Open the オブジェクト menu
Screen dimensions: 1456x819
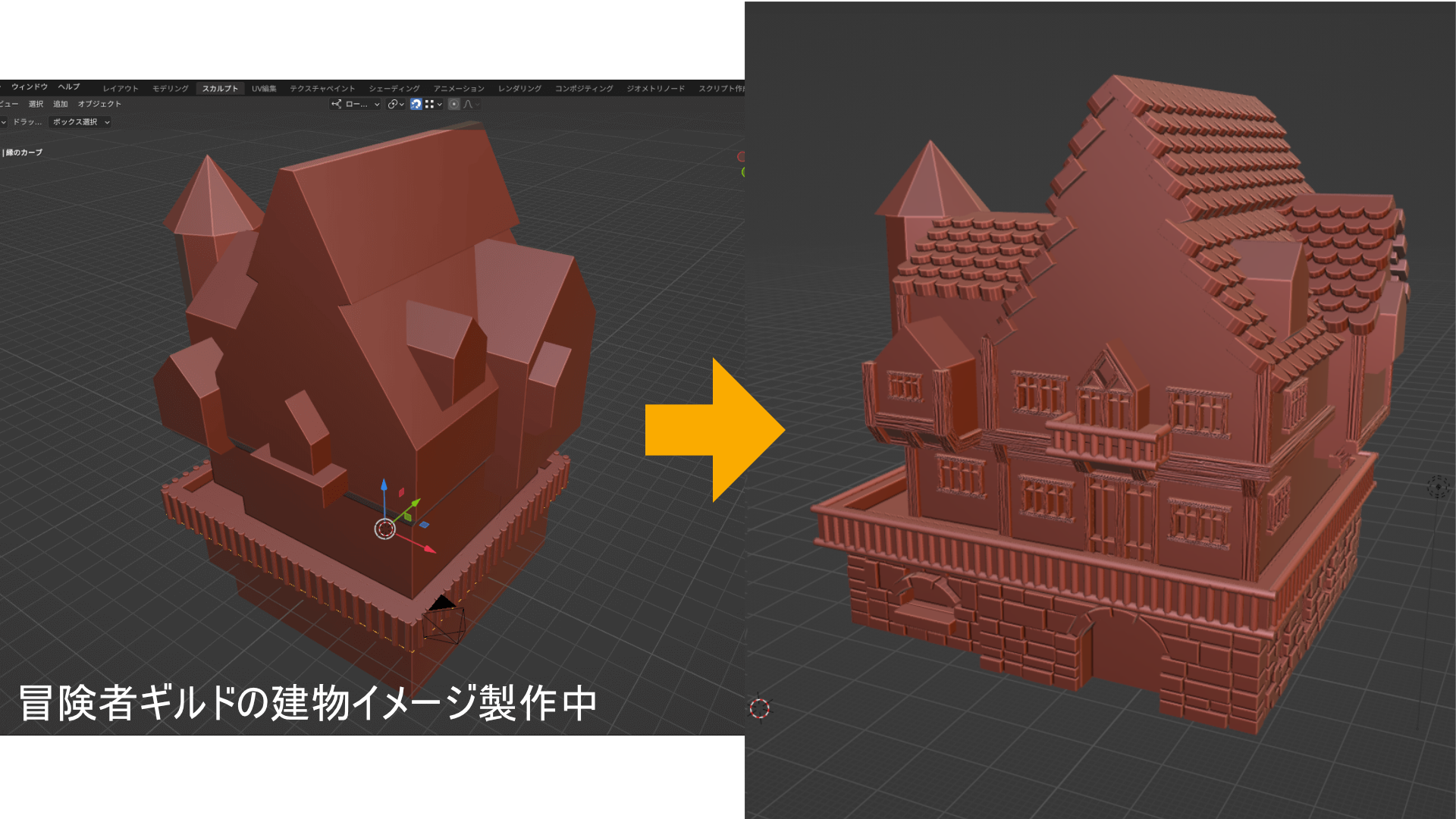[x=99, y=105]
